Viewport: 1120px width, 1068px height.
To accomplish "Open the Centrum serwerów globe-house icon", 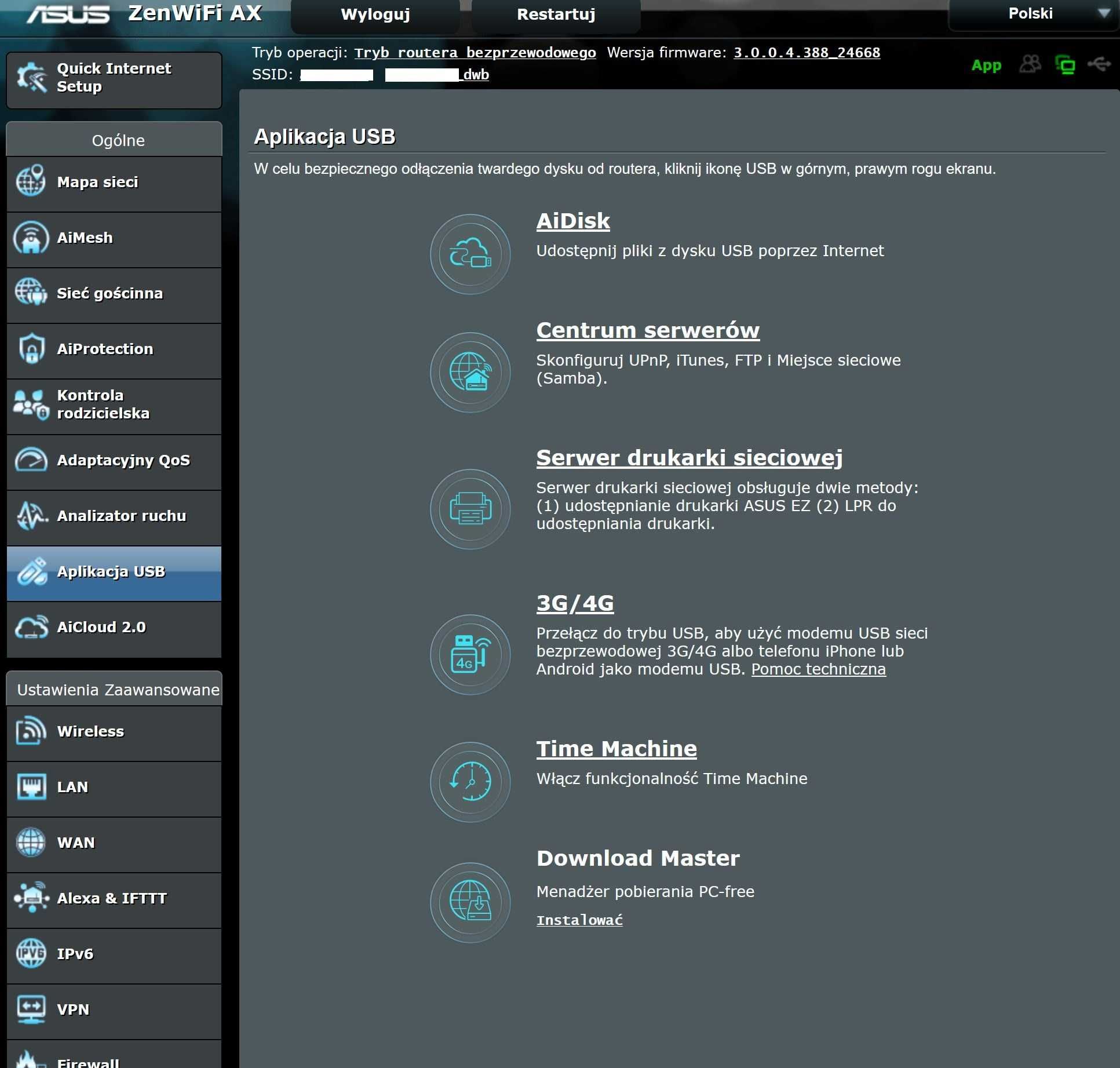I will point(470,372).
